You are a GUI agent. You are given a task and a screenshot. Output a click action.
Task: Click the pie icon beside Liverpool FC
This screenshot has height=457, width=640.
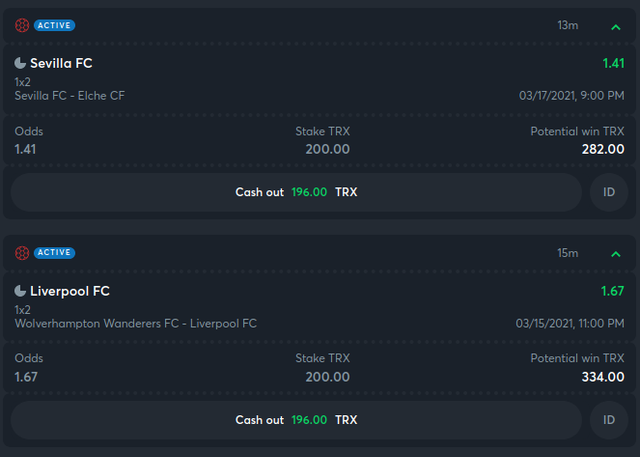coord(20,291)
